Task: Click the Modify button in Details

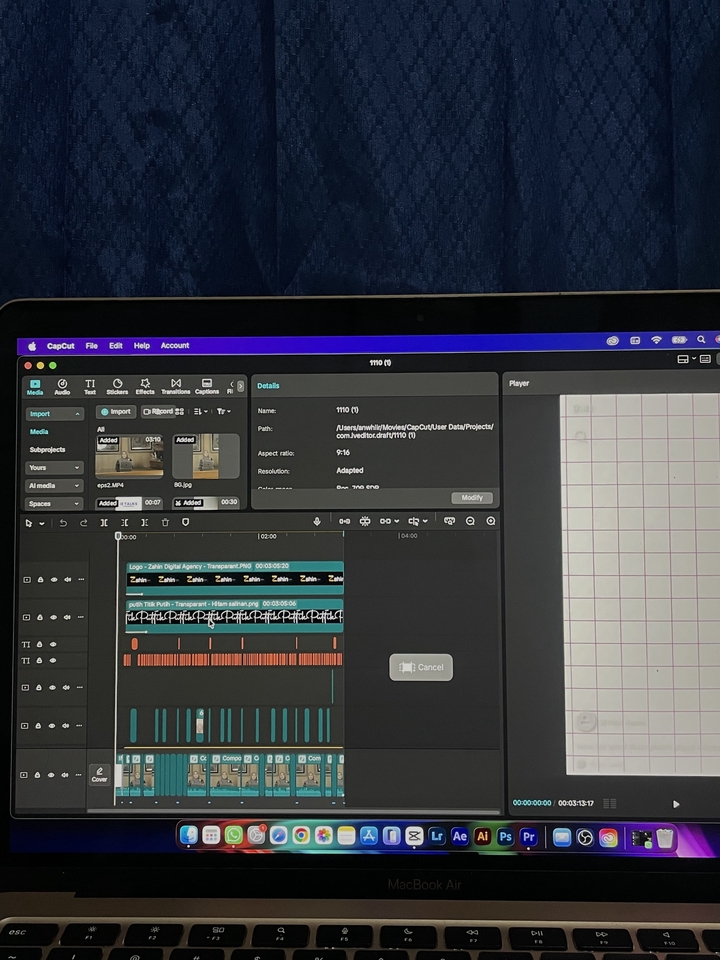Action: point(472,497)
